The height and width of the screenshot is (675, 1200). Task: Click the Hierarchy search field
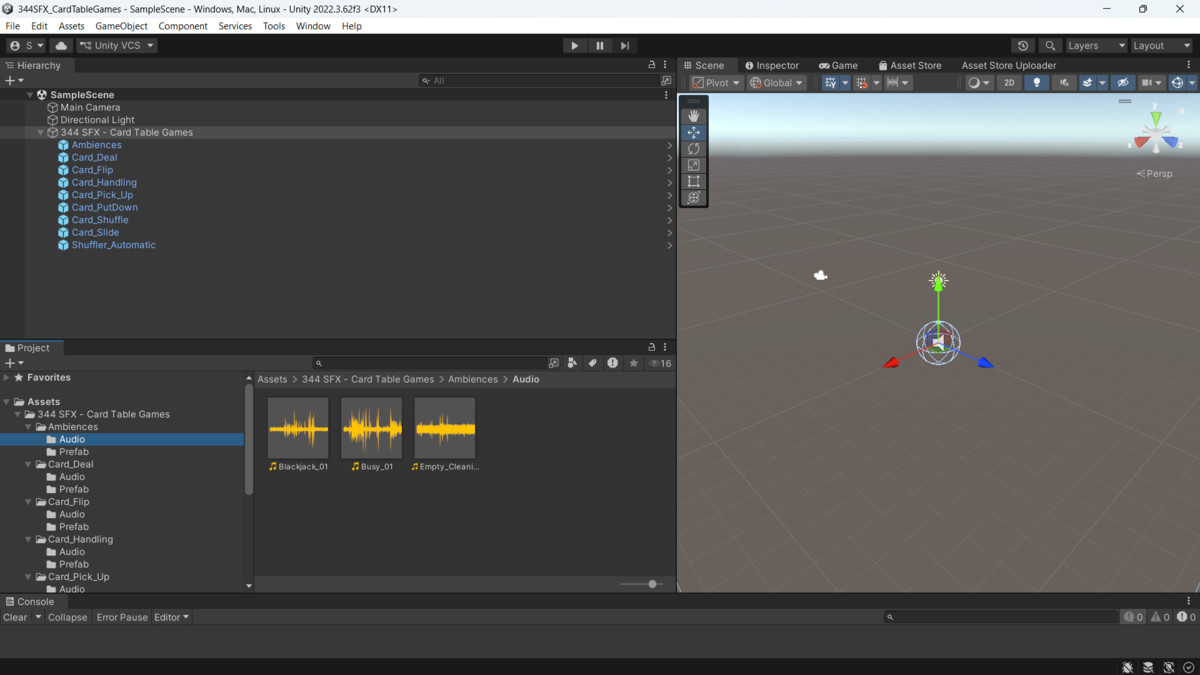point(538,80)
